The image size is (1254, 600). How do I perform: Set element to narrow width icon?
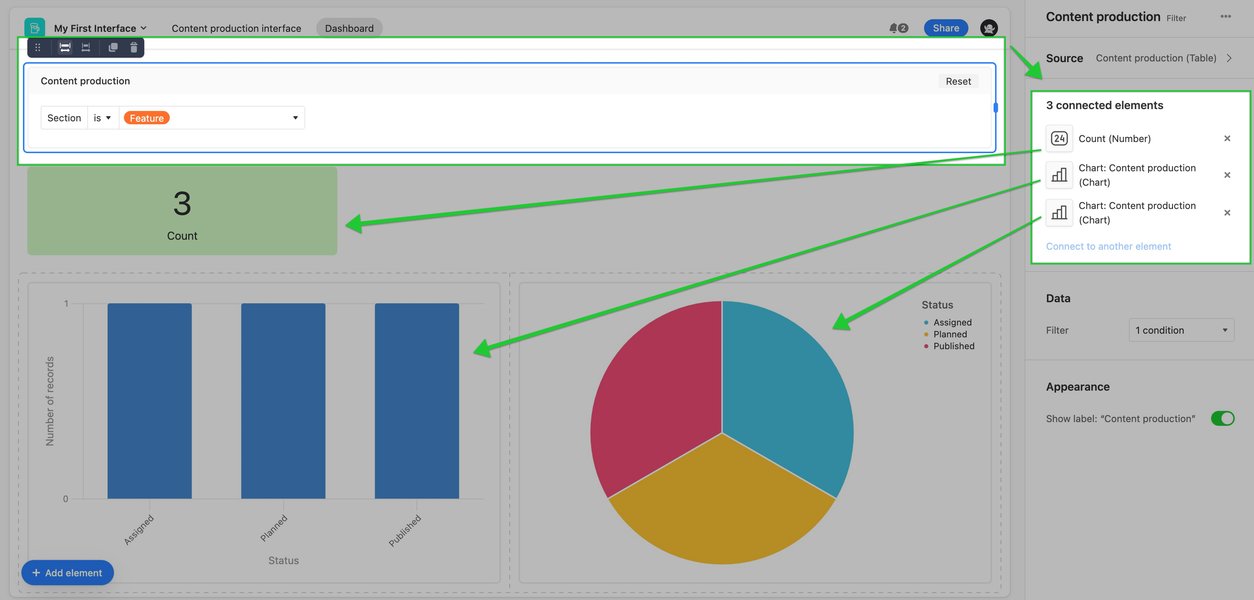point(86,47)
